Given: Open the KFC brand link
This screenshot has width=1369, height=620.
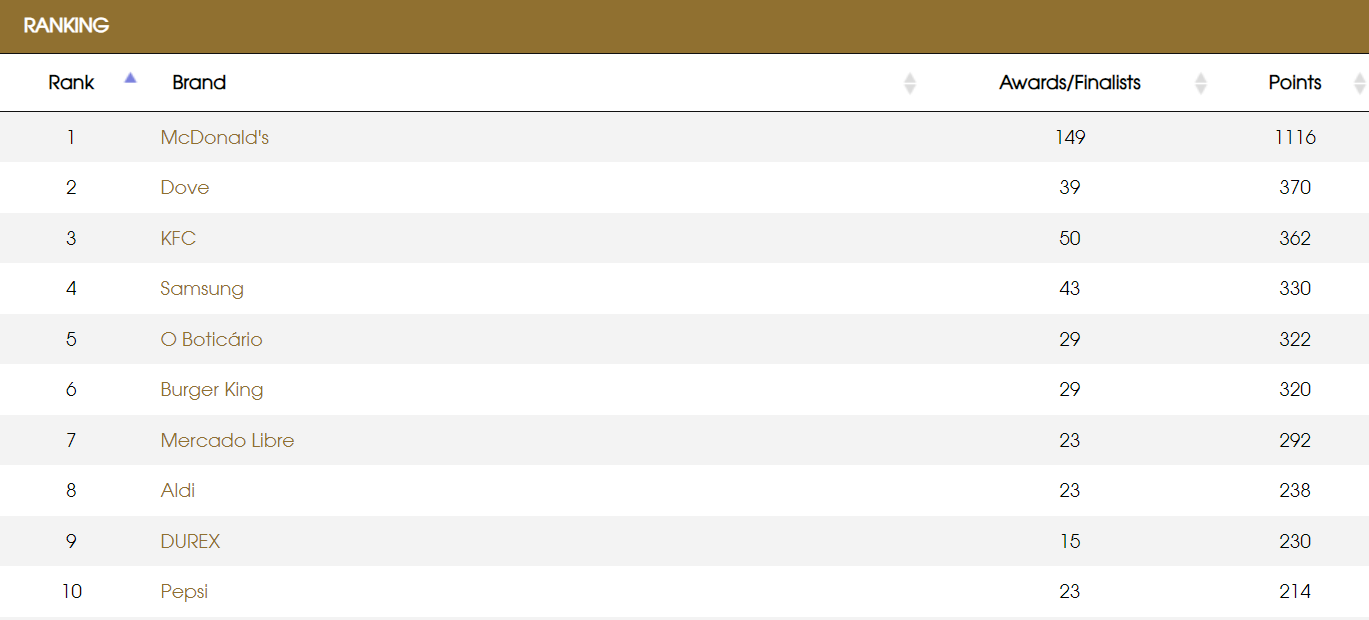Looking at the screenshot, I should coord(178,238).
